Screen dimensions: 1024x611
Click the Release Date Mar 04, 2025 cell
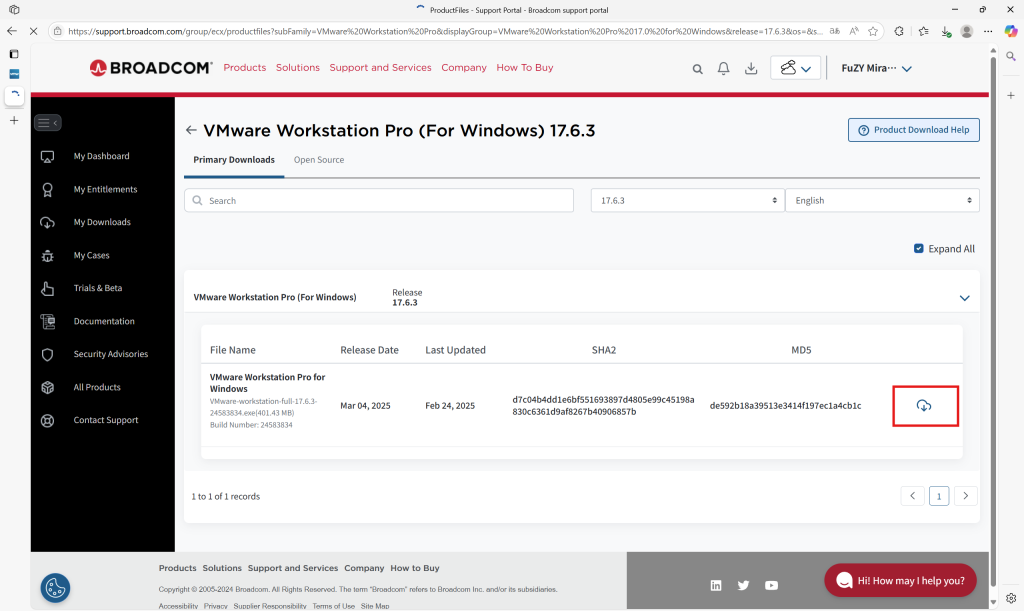(365, 406)
